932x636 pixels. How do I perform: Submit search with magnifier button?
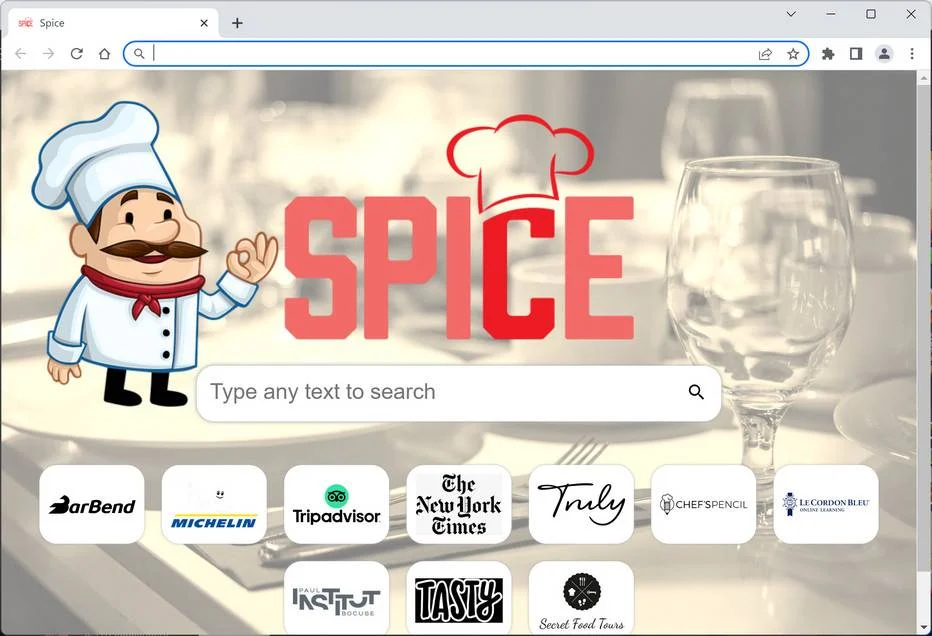pos(696,392)
